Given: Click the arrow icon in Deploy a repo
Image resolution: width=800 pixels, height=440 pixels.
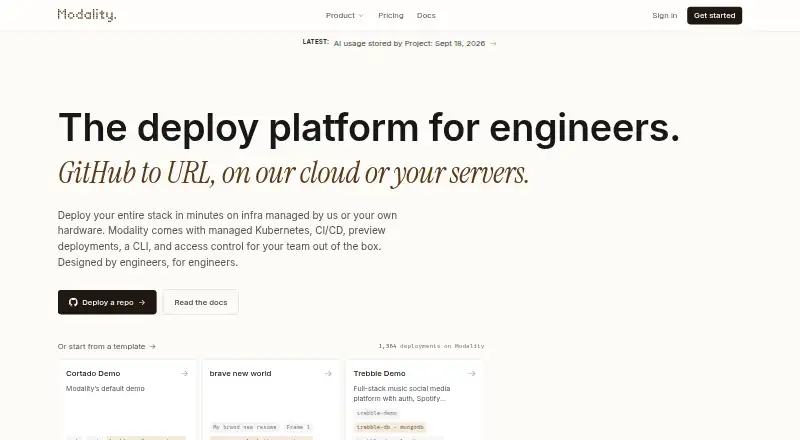Looking at the screenshot, I should tap(142, 302).
